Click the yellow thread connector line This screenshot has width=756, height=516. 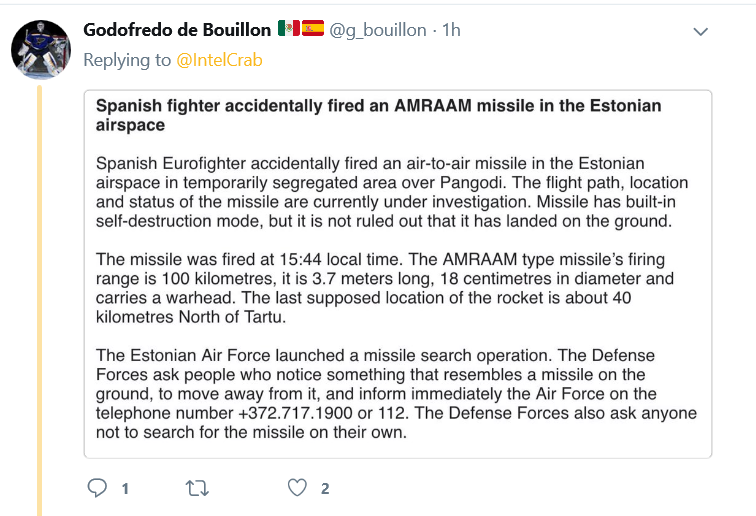point(40,301)
